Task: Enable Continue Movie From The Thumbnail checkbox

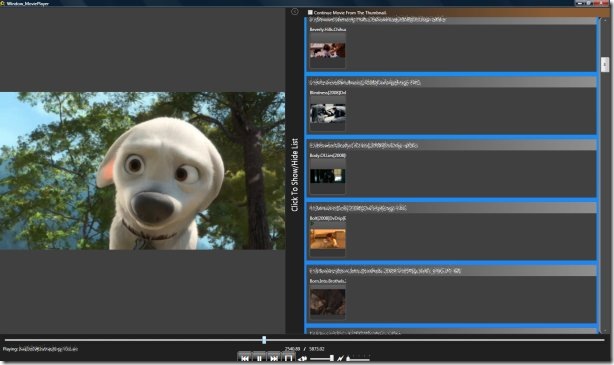Action: (310, 13)
